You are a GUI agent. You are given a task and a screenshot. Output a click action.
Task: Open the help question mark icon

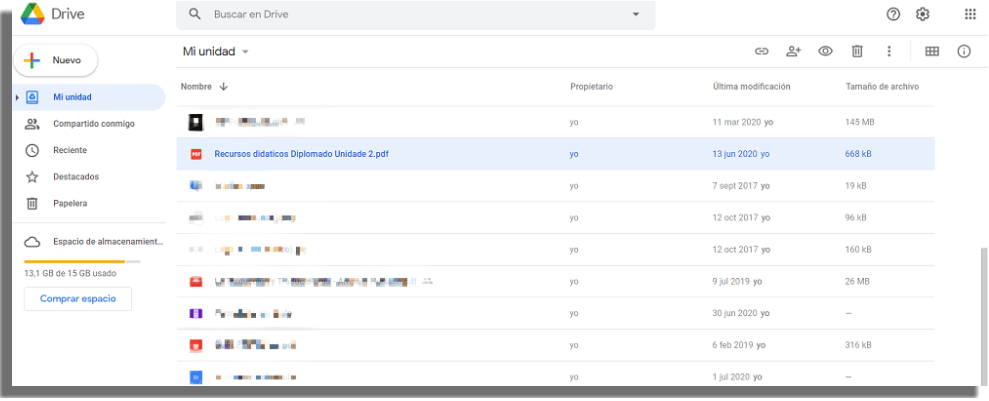click(x=893, y=14)
